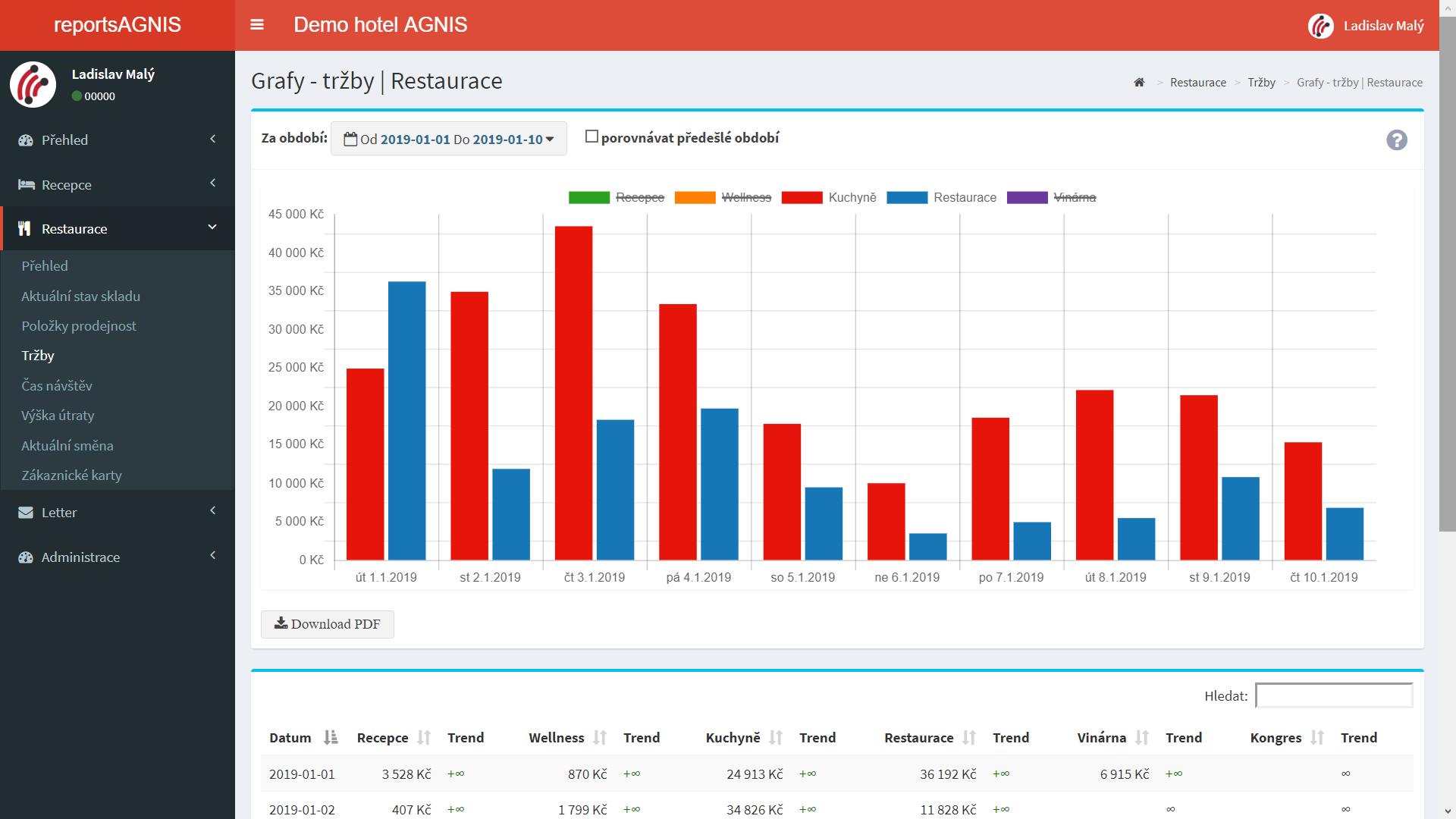Click the Recepce column sort icon
Screen dimensions: 1456x819
pyautogui.click(x=424, y=738)
